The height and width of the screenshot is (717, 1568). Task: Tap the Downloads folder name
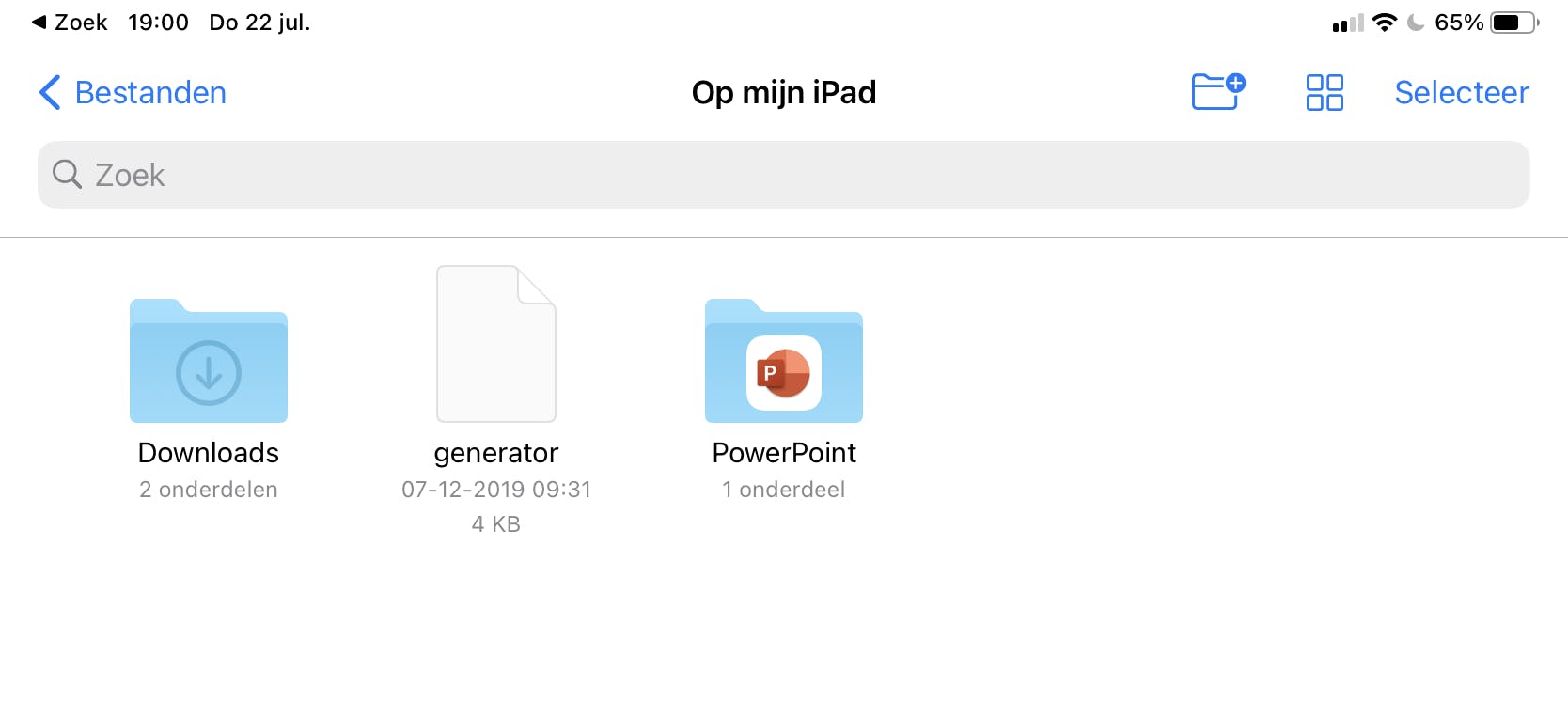point(209,453)
